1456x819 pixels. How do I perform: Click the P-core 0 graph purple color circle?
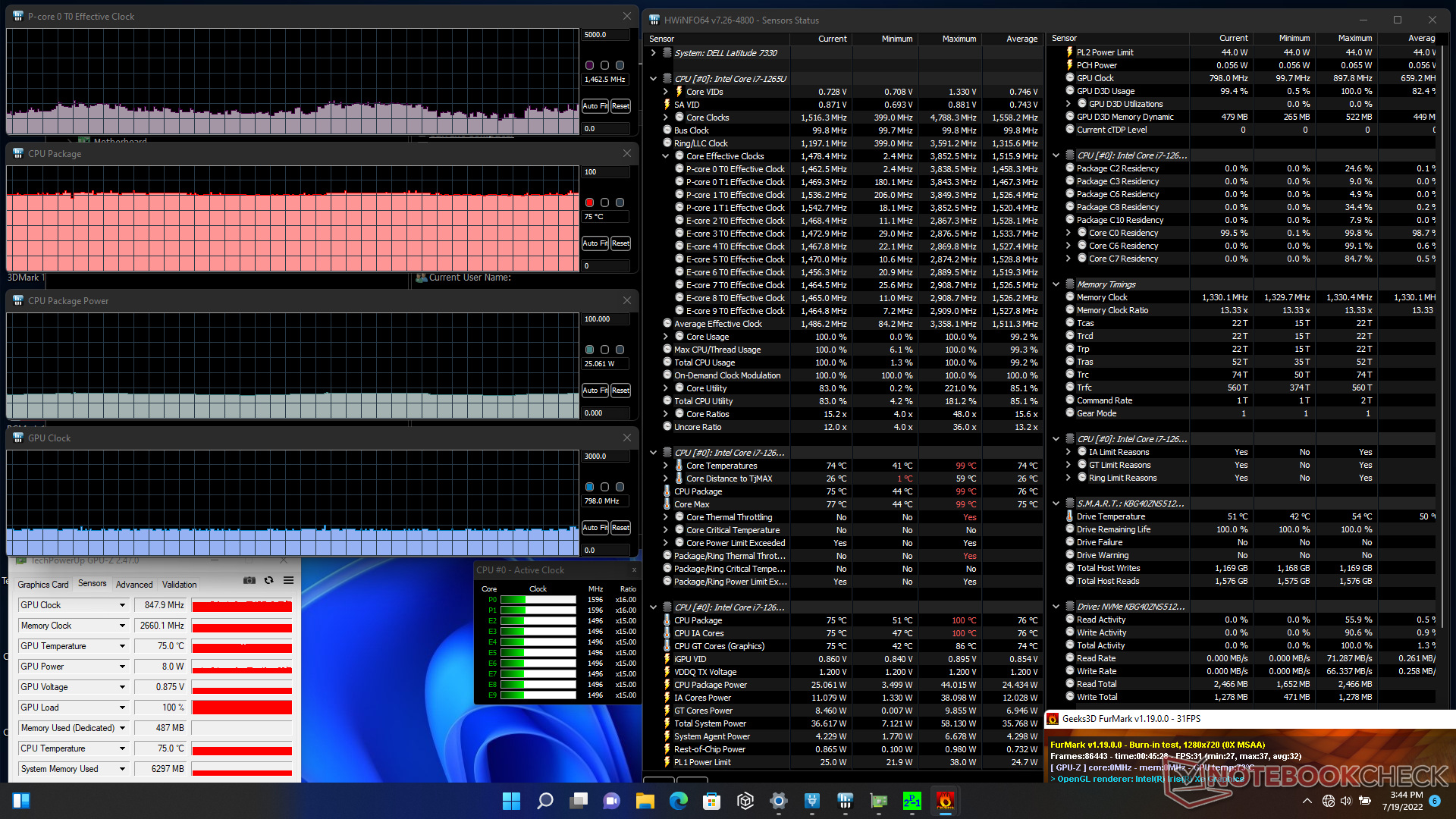point(589,65)
